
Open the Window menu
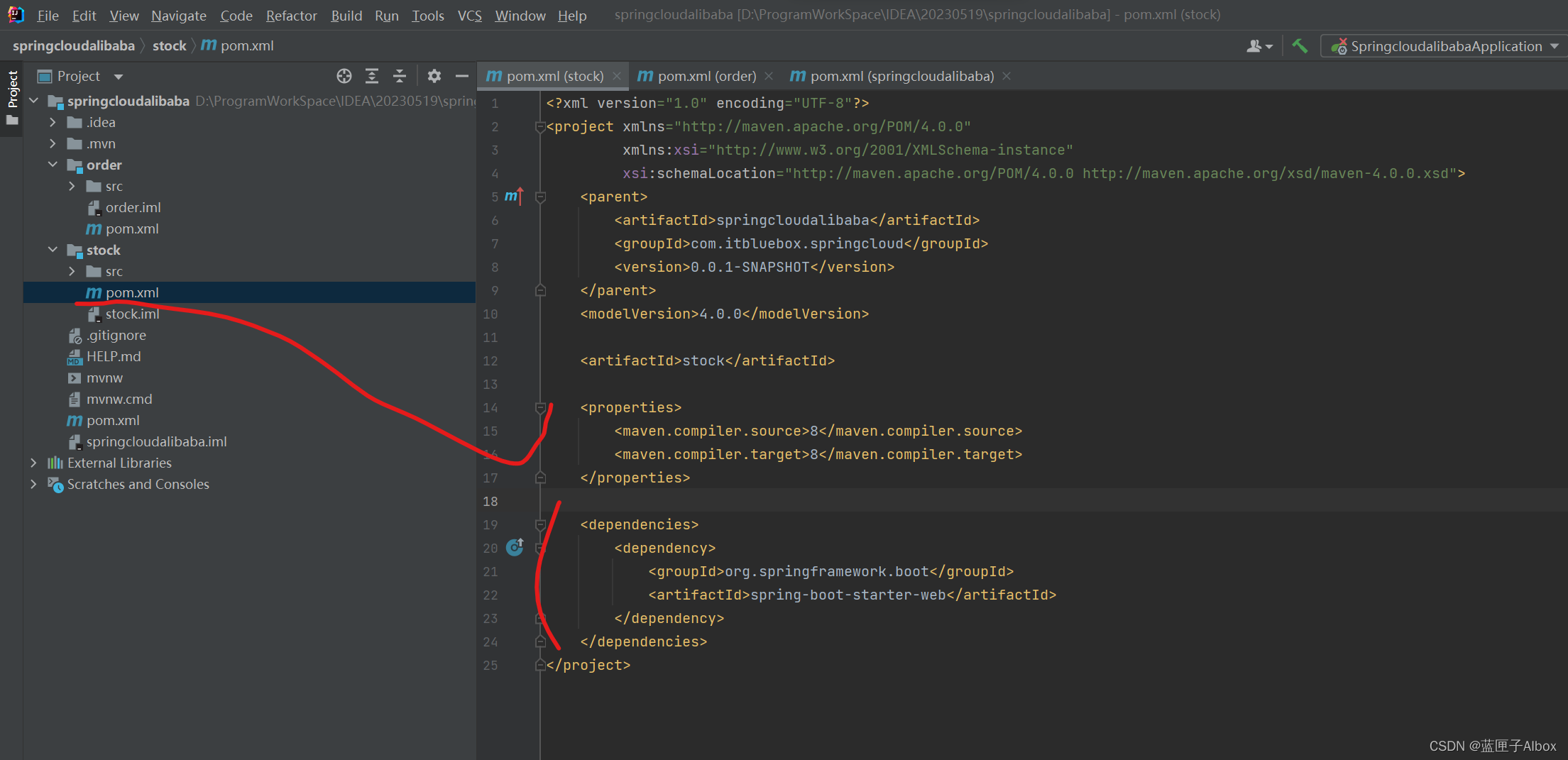click(520, 16)
